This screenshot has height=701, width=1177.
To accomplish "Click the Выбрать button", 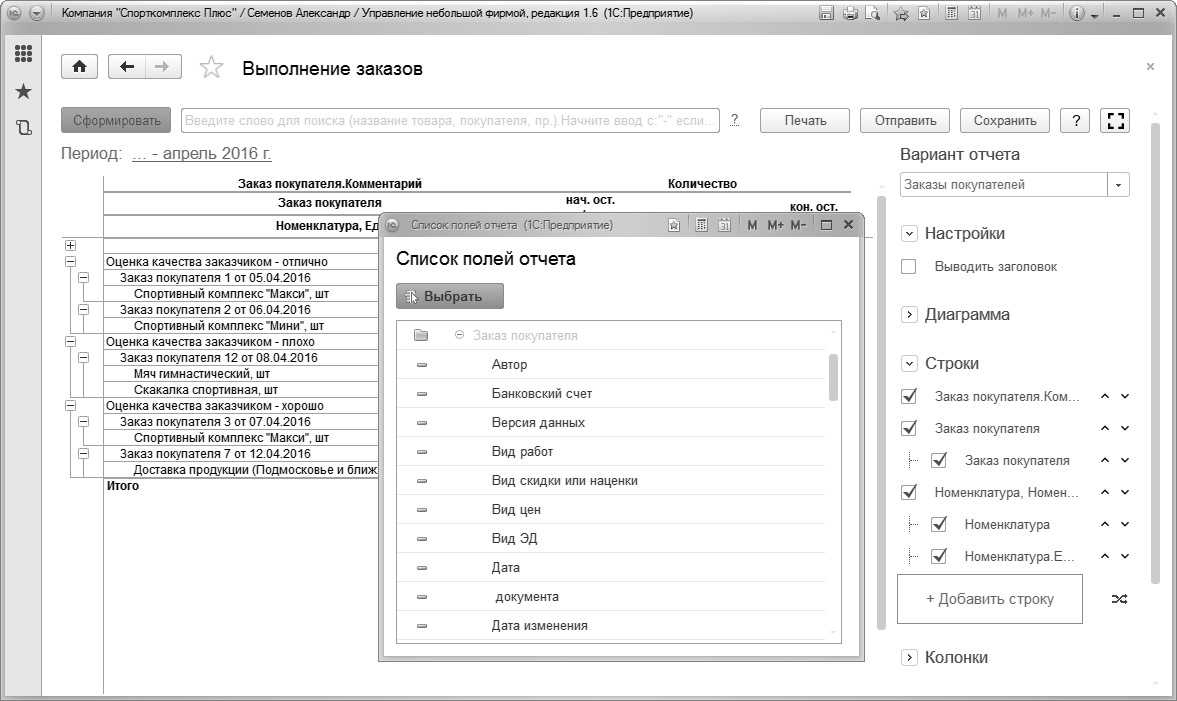I will (450, 296).
